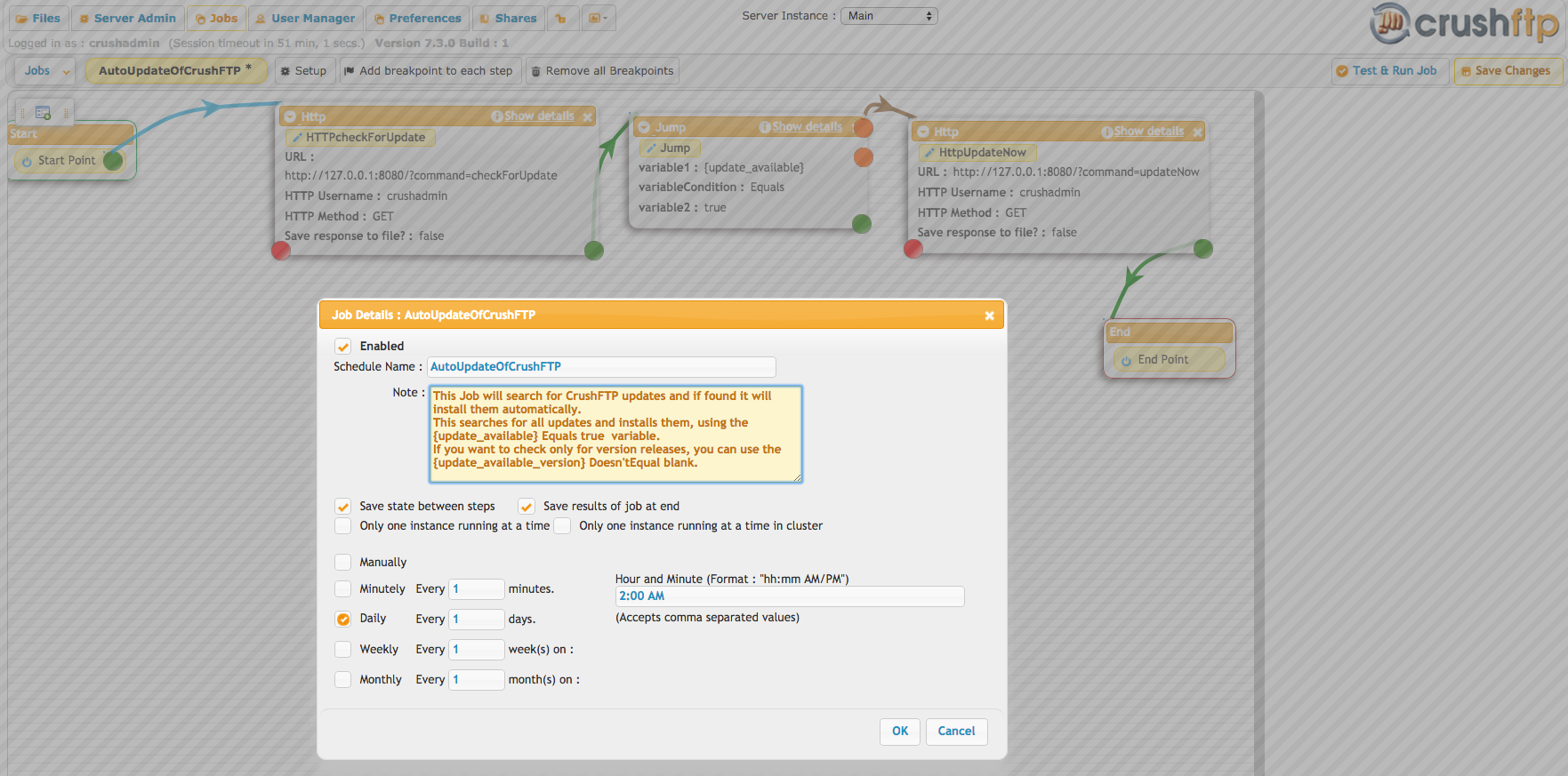Open the Files tab
The image size is (1568, 776).
pos(37,18)
